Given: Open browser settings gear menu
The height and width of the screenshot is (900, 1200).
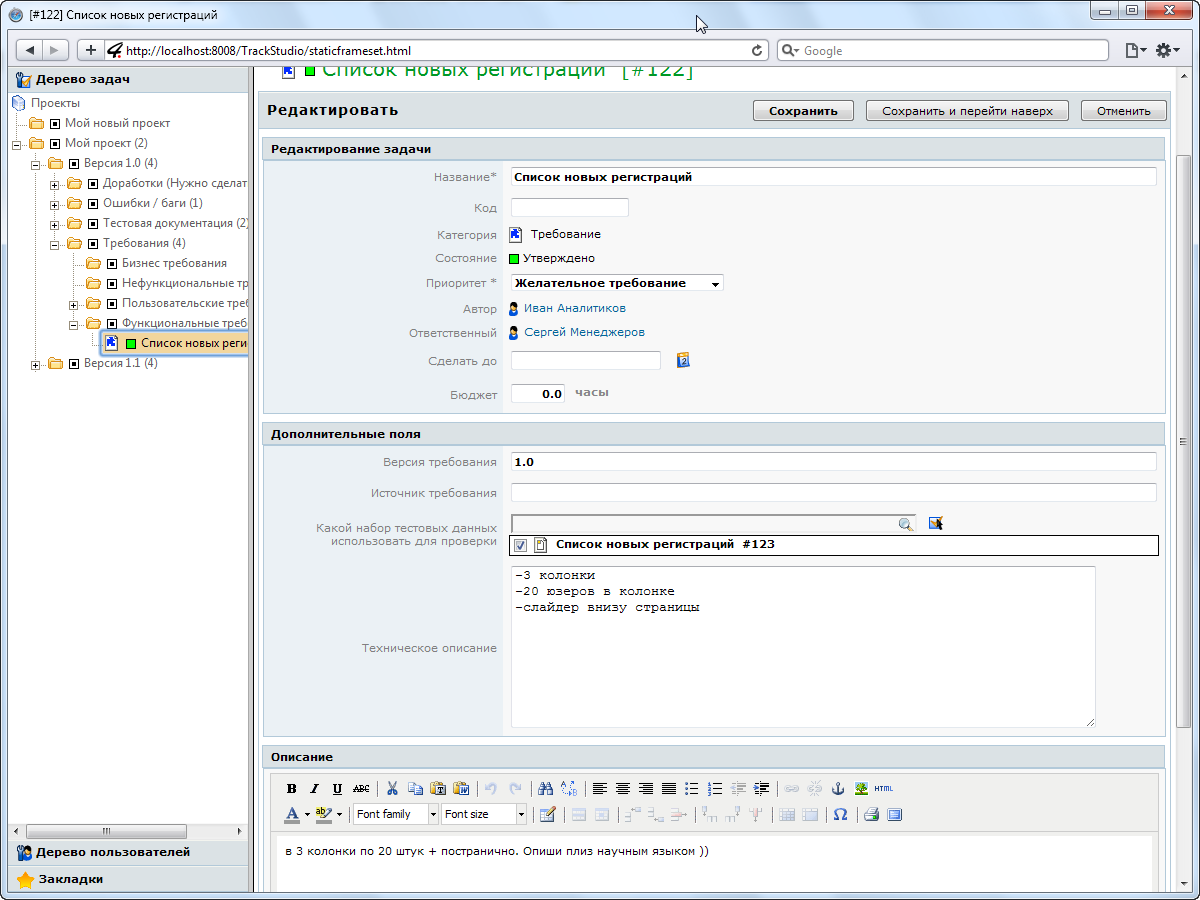Looking at the screenshot, I should click(x=1168, y=50).
